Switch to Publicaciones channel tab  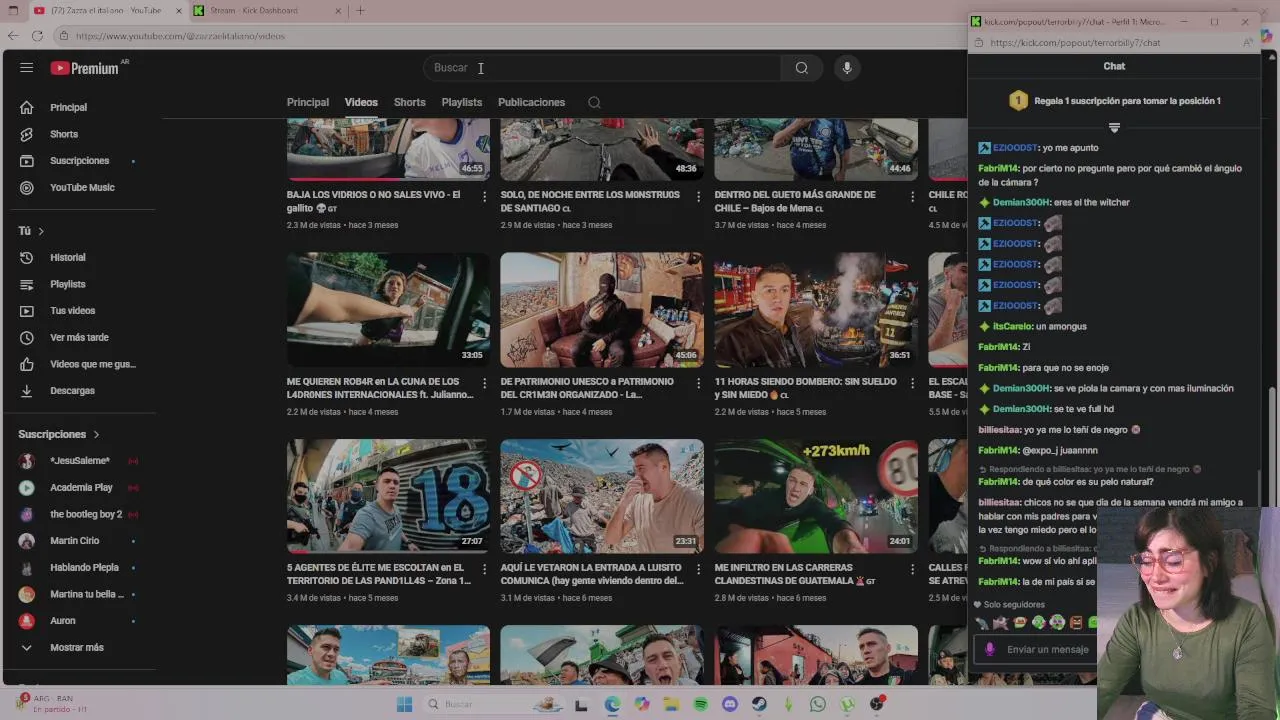coord(531,102)
